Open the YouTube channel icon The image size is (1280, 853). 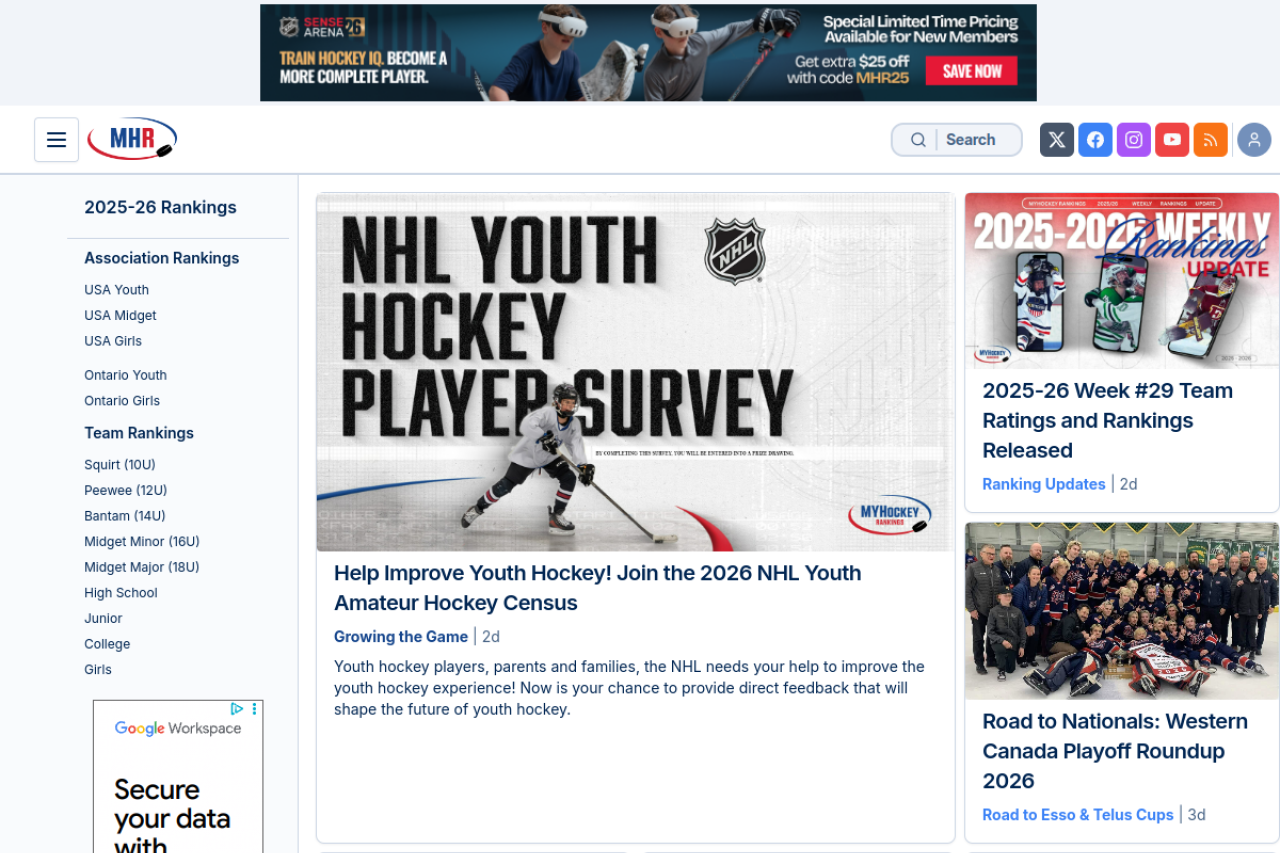[1172, 140]
